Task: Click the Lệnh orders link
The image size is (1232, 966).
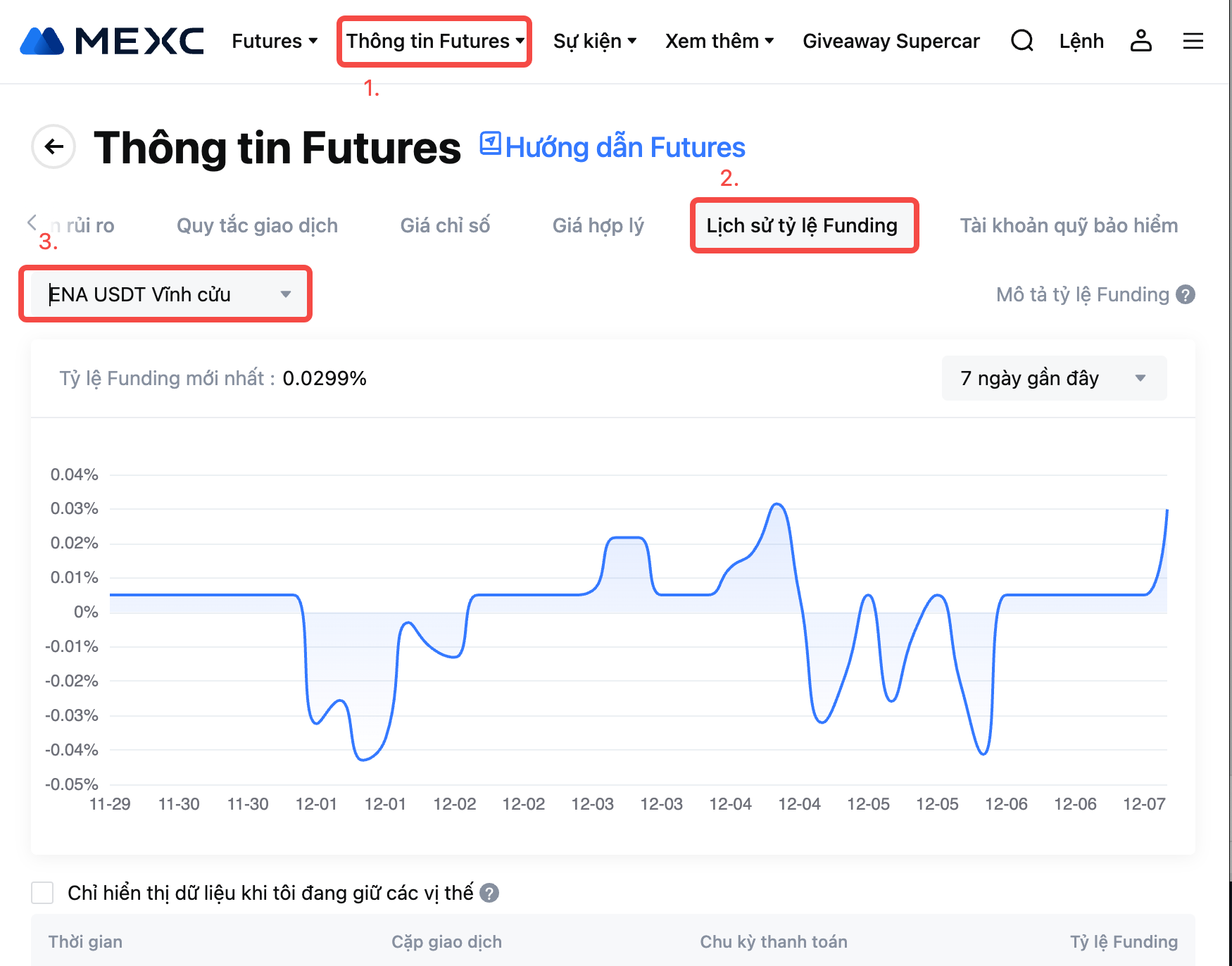Action: click(1081, 41)
